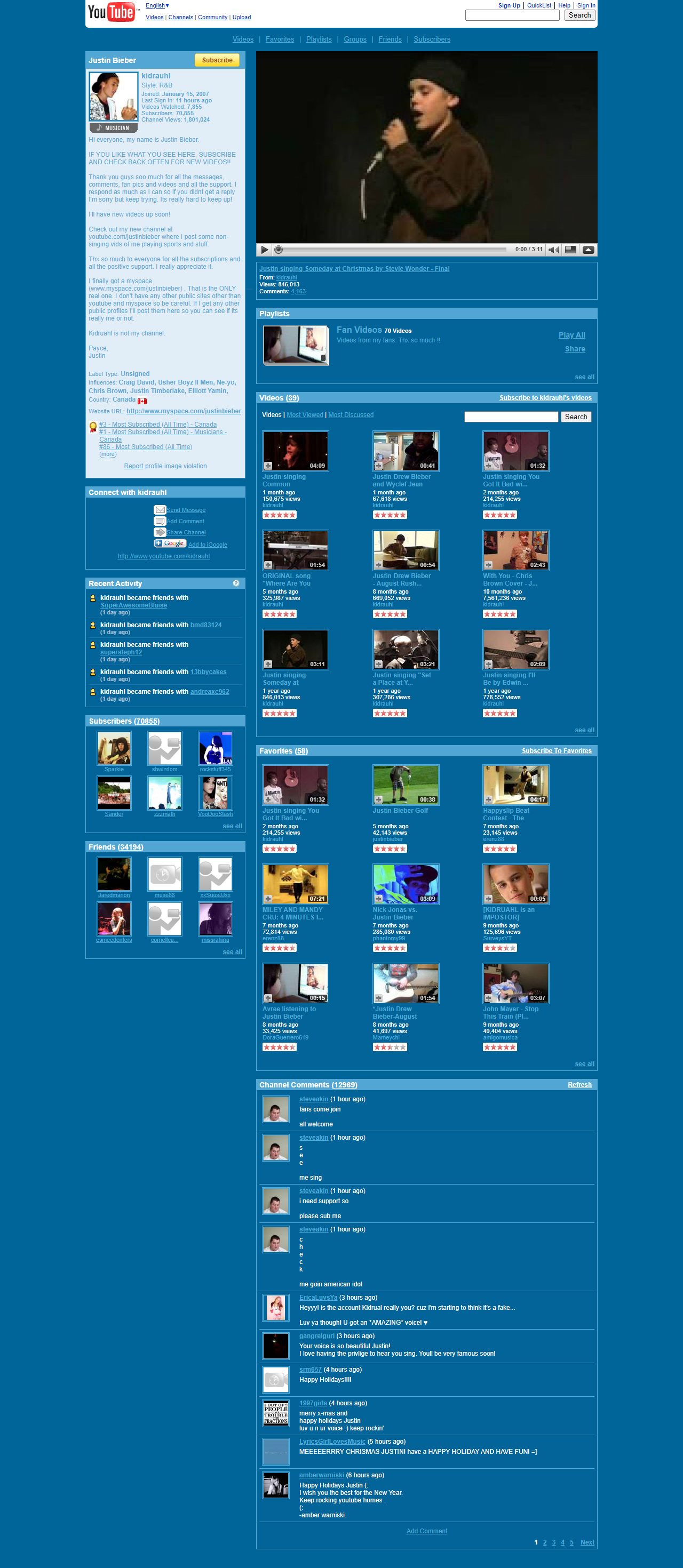Open kidrauhl's profile avatar image
This screenshot has width=683, height=1568.
[113, 97]
